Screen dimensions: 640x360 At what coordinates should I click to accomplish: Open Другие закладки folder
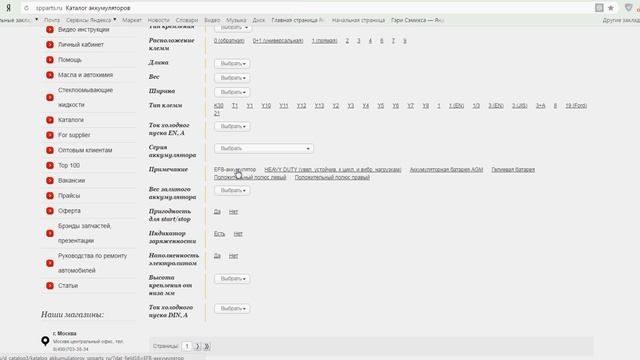pyautogui.click(x=621, y=20)
